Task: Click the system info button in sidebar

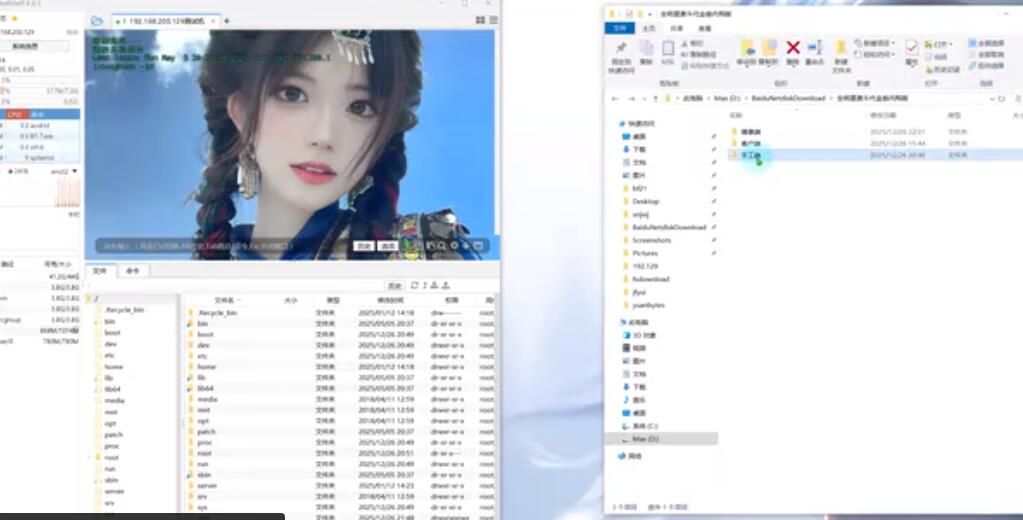Action: (27, 46)
